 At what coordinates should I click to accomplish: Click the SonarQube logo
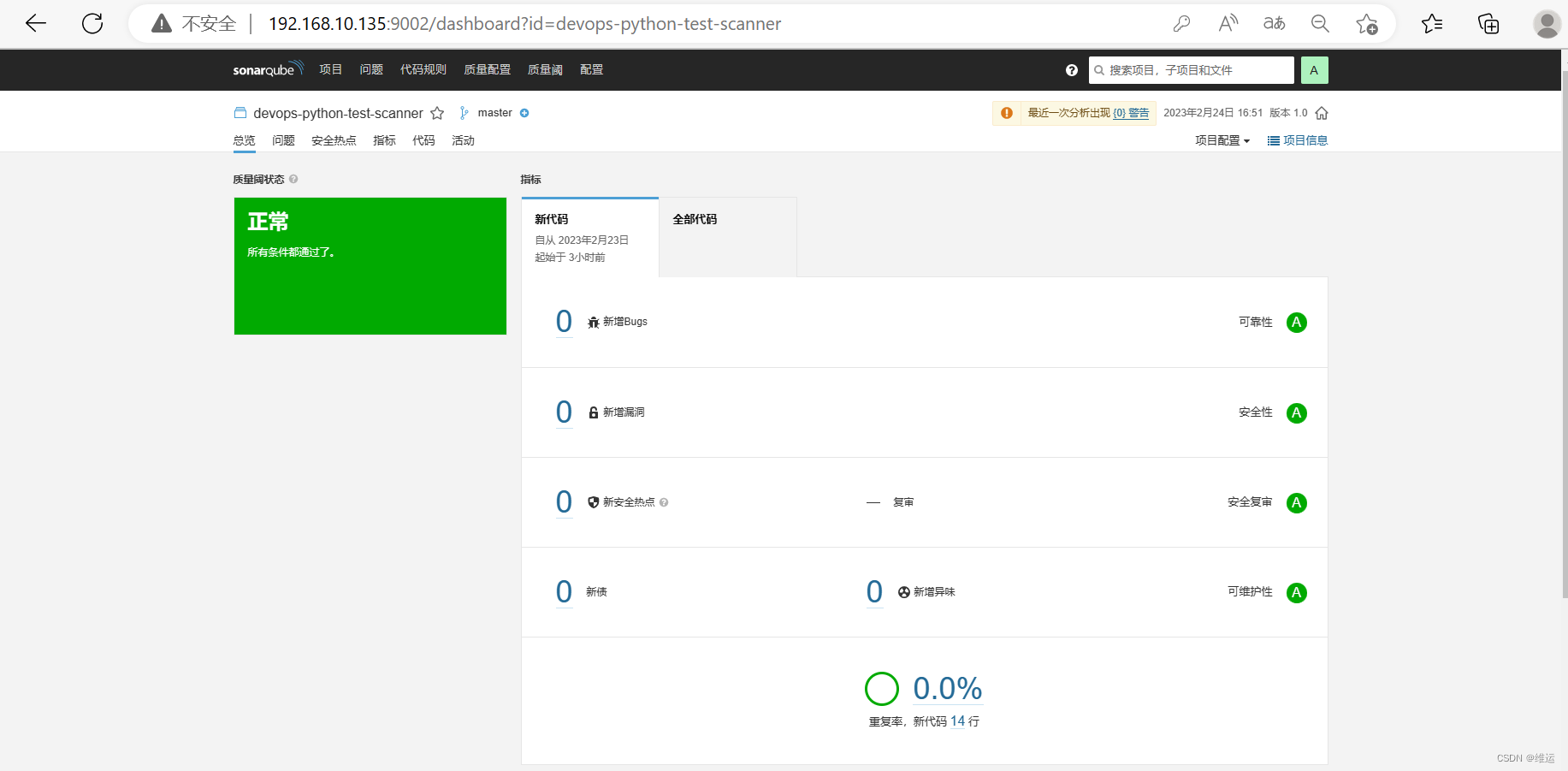point(268,69)
